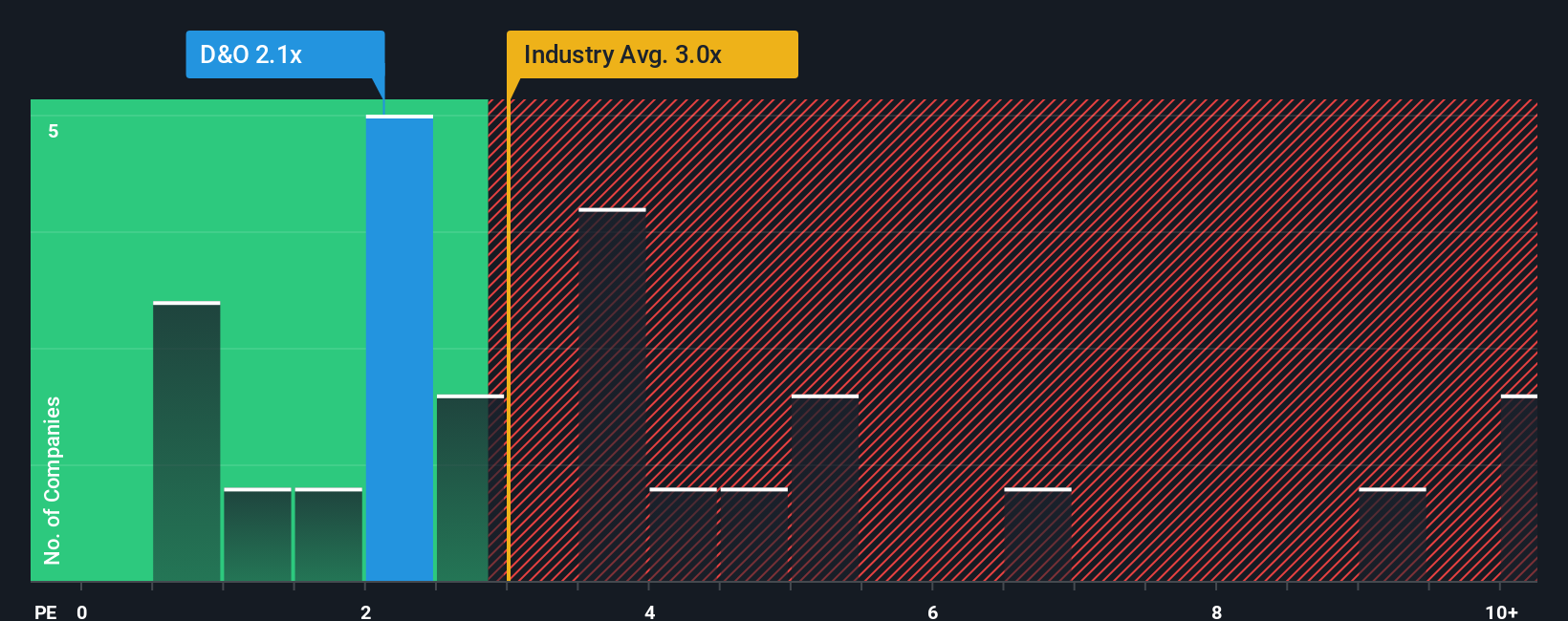Click the bar between PE 0.5 and 1
1568x621 pixels.
pyautogui.click(x=186, y=441)
